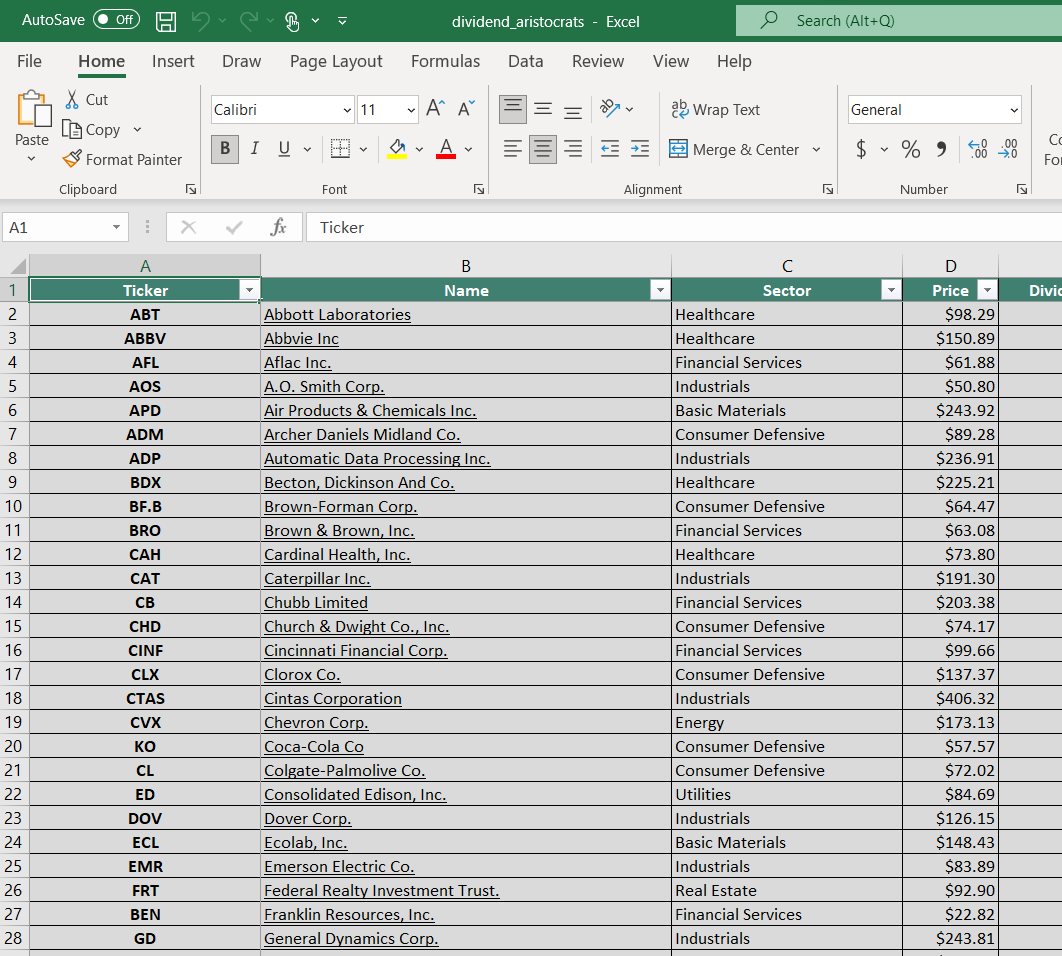The width and height of the screenshot is (1062, 956).
Task: Click the Save icon in title bar
Action: coord(167,21)
